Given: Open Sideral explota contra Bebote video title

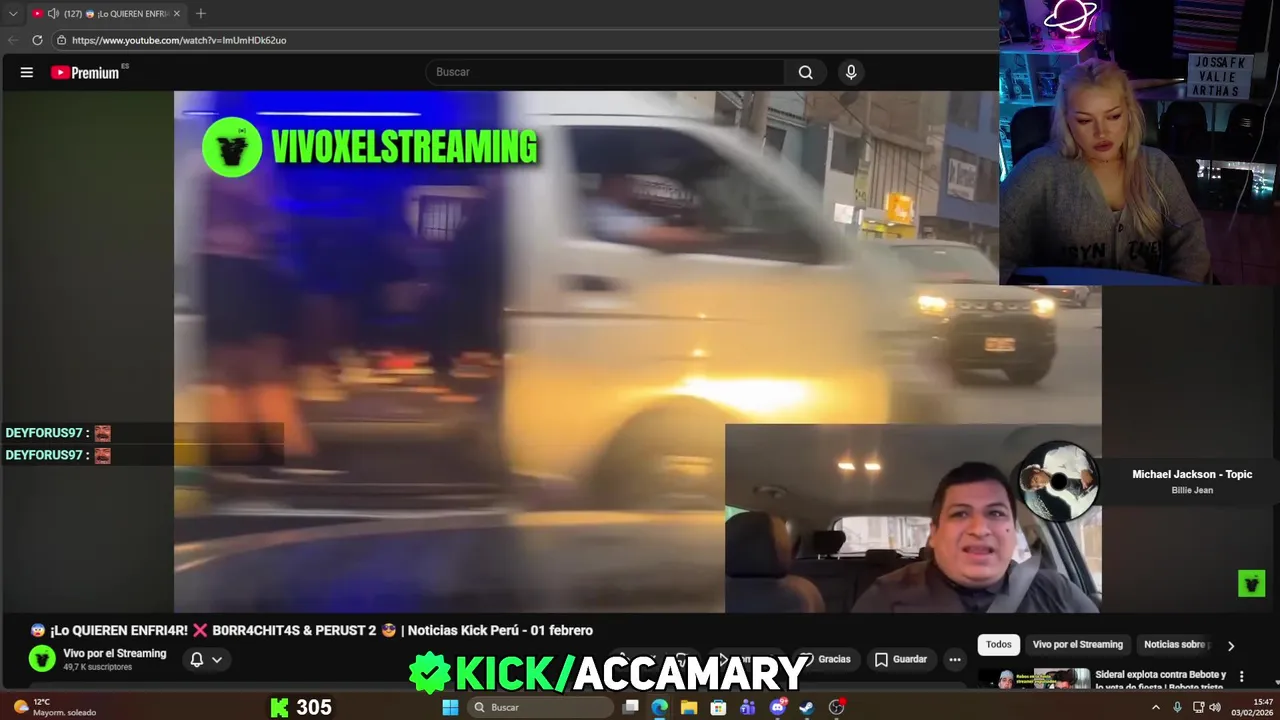Looking at the screenshot, I should tap(1160, 680).
